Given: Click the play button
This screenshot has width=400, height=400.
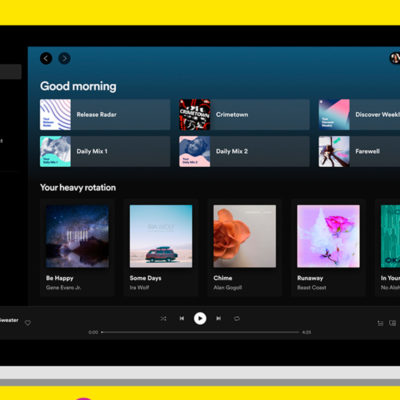Looking at the screenshot, I should (200, 318).
